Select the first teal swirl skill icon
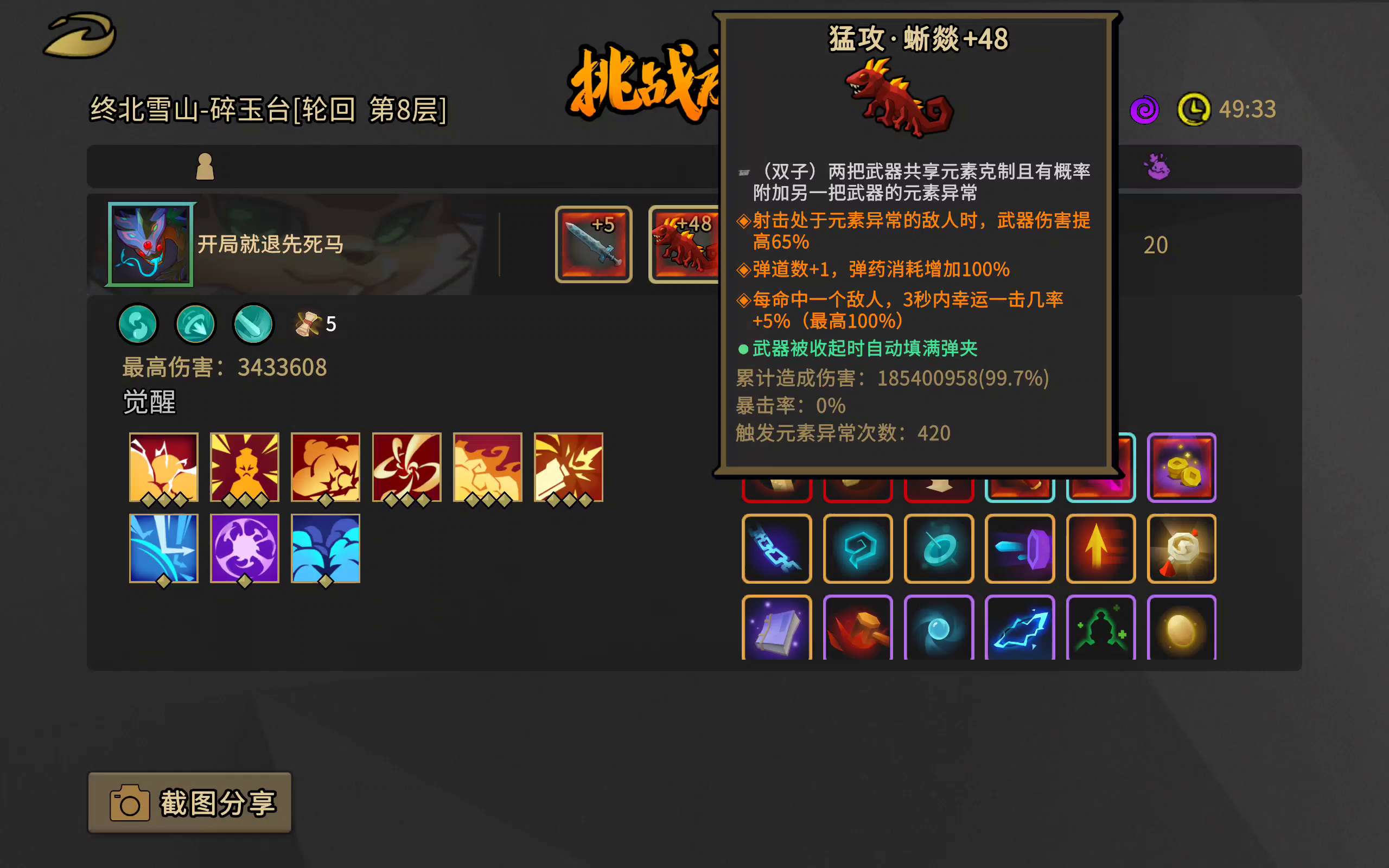This screenshot has height=868, width=1389. click(138, 324)
